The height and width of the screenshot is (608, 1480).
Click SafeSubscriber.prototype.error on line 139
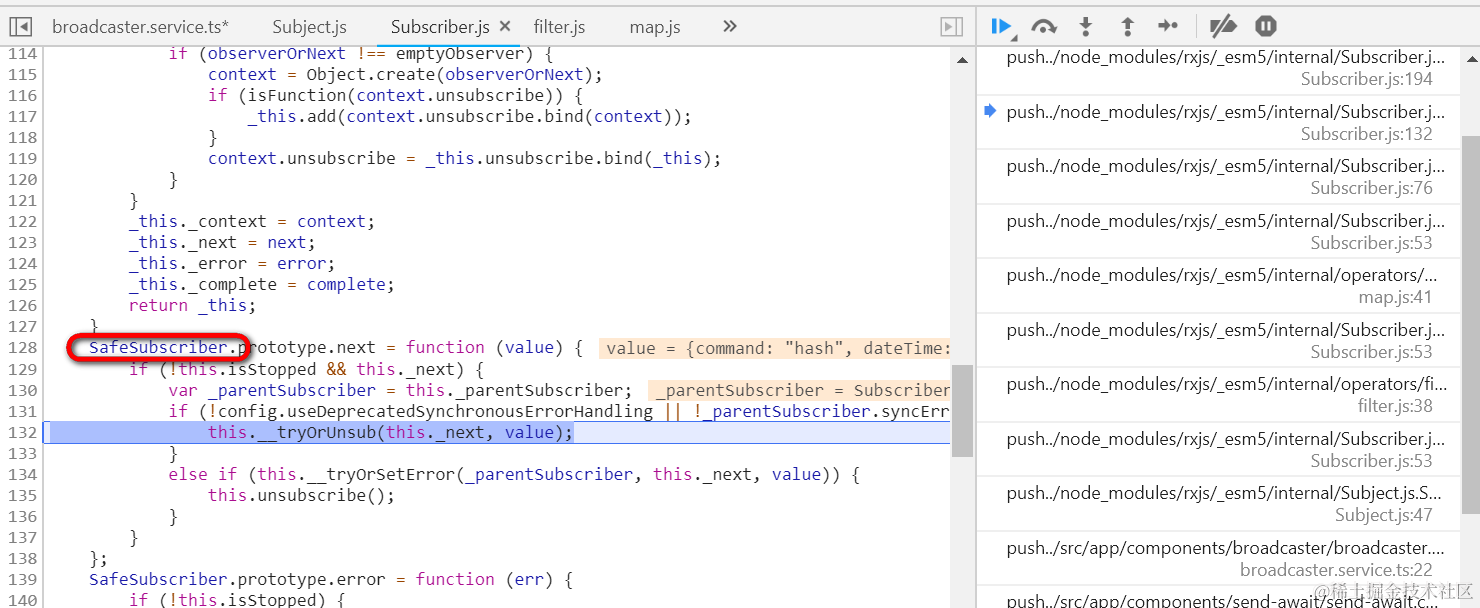[x=247, y=580]
